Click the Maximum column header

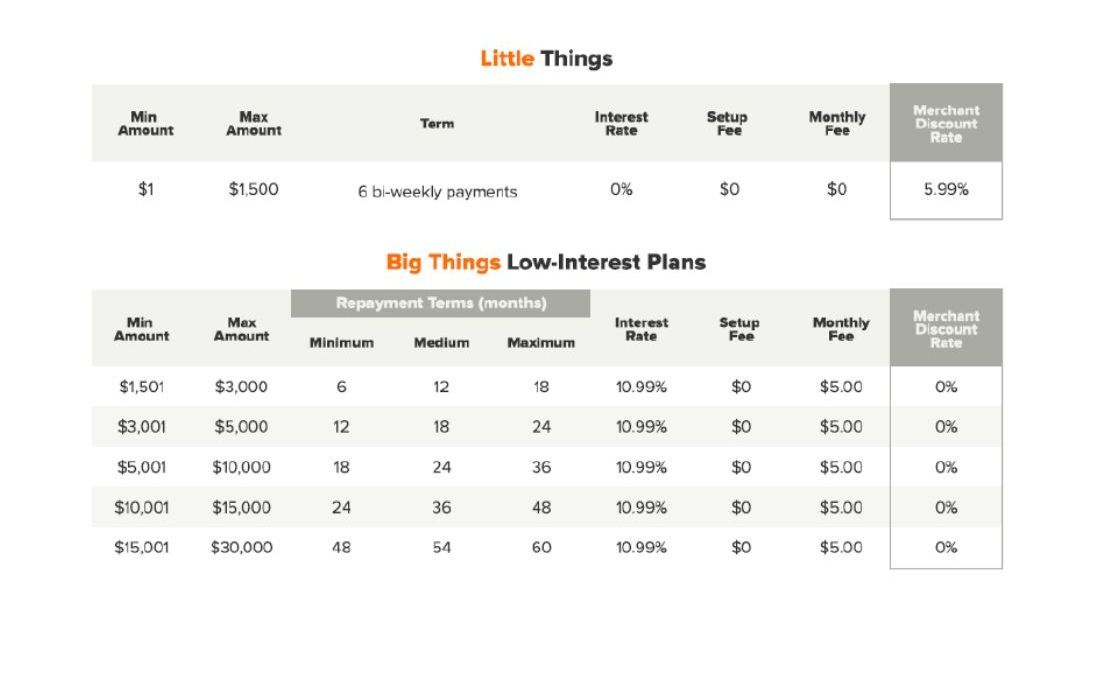click(x=541, y=343)
